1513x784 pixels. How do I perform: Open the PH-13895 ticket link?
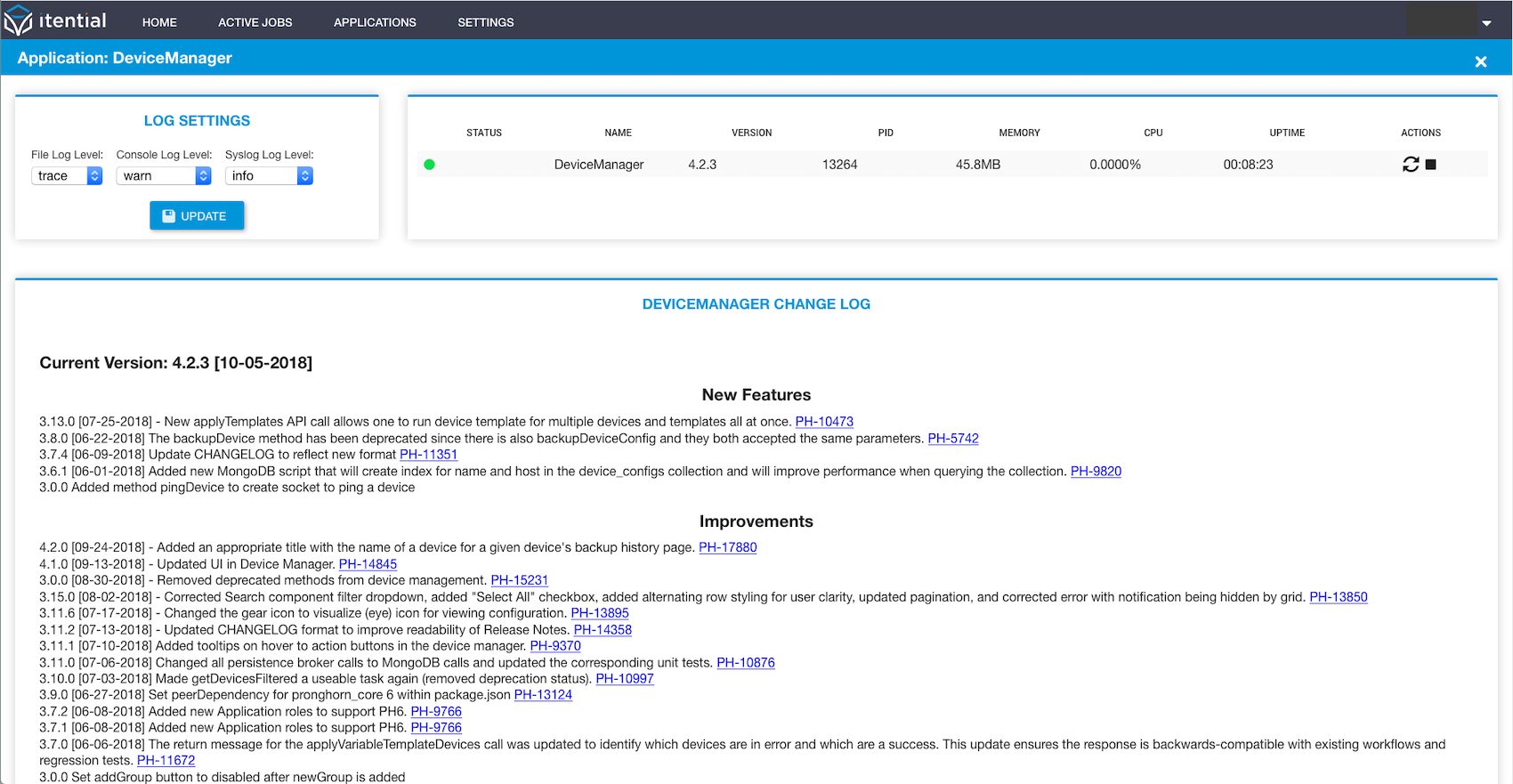[600, 613]
